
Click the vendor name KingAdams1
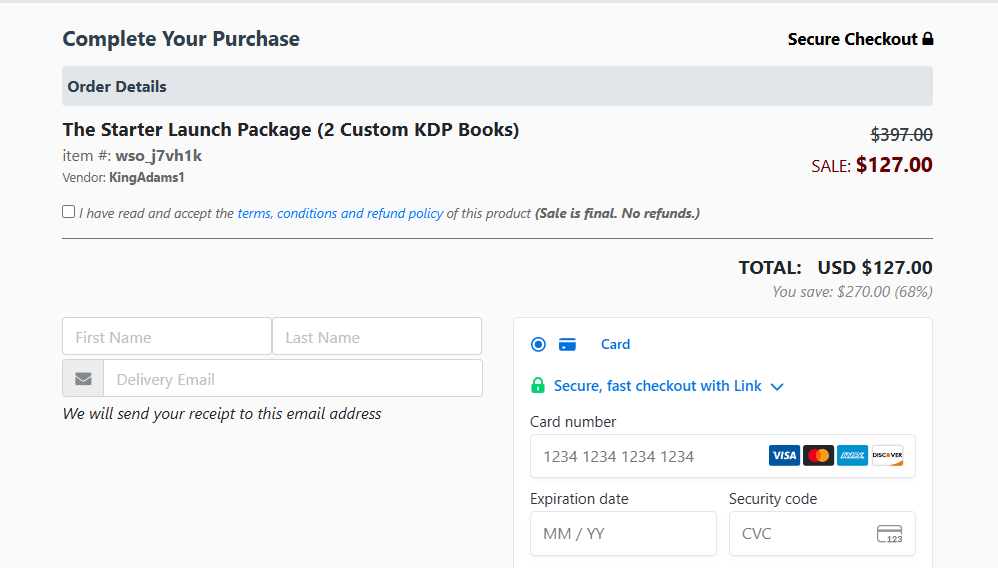click(146, 178)
